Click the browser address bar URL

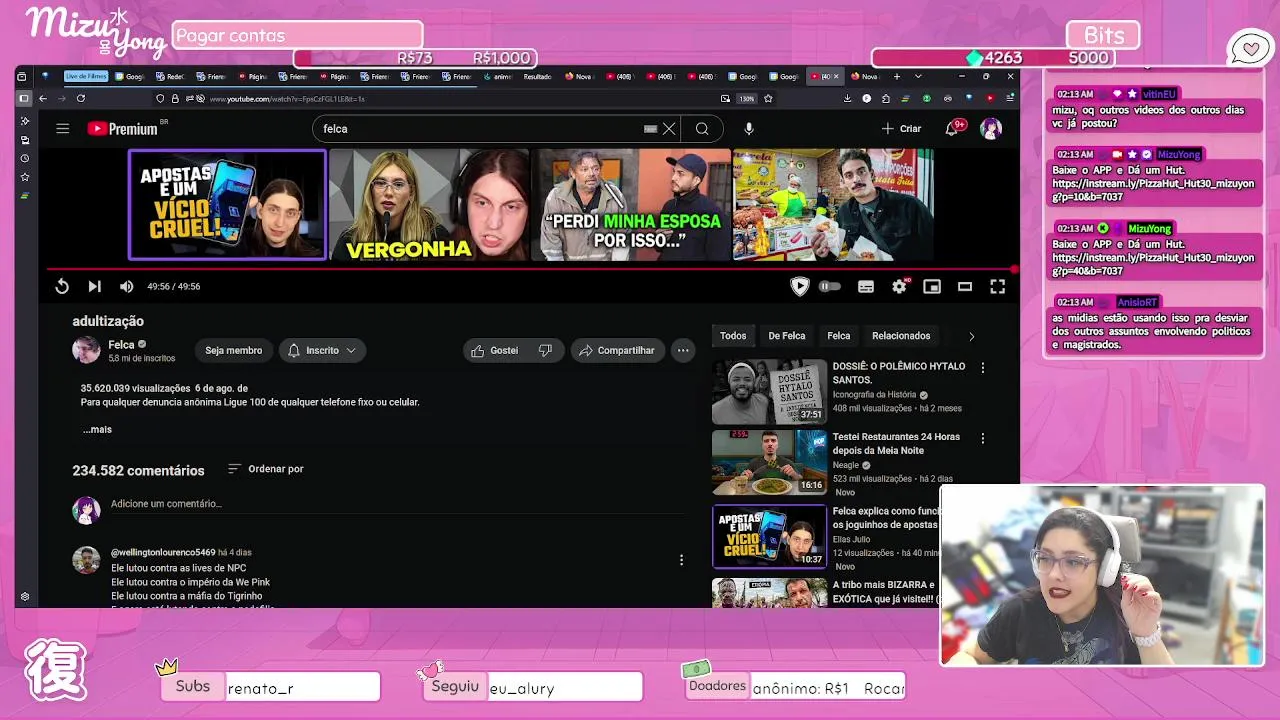pos(288,98)
